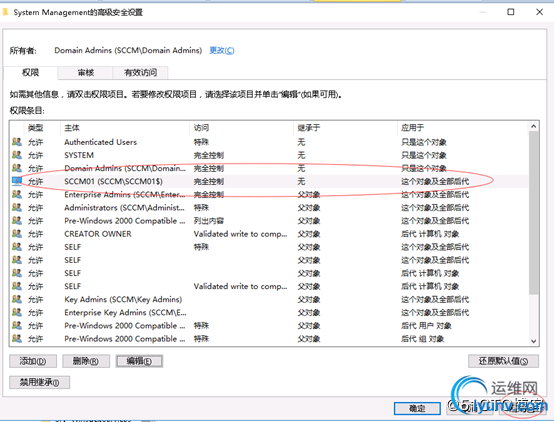Click the icon beside Enterprise Key Admins row

click(x=17, y=312)
